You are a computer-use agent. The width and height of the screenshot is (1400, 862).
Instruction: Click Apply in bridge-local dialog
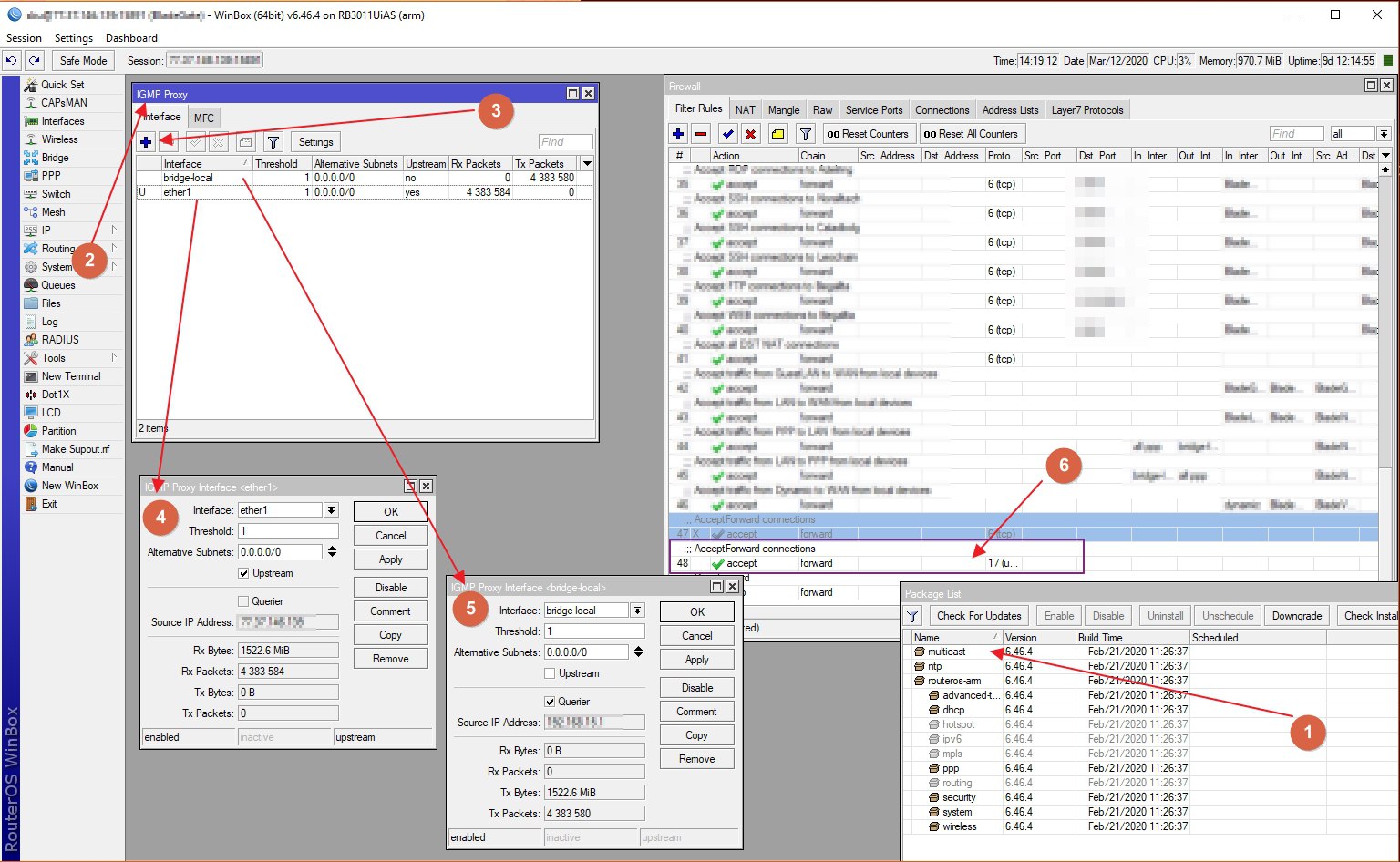click(x=697, y=660)
